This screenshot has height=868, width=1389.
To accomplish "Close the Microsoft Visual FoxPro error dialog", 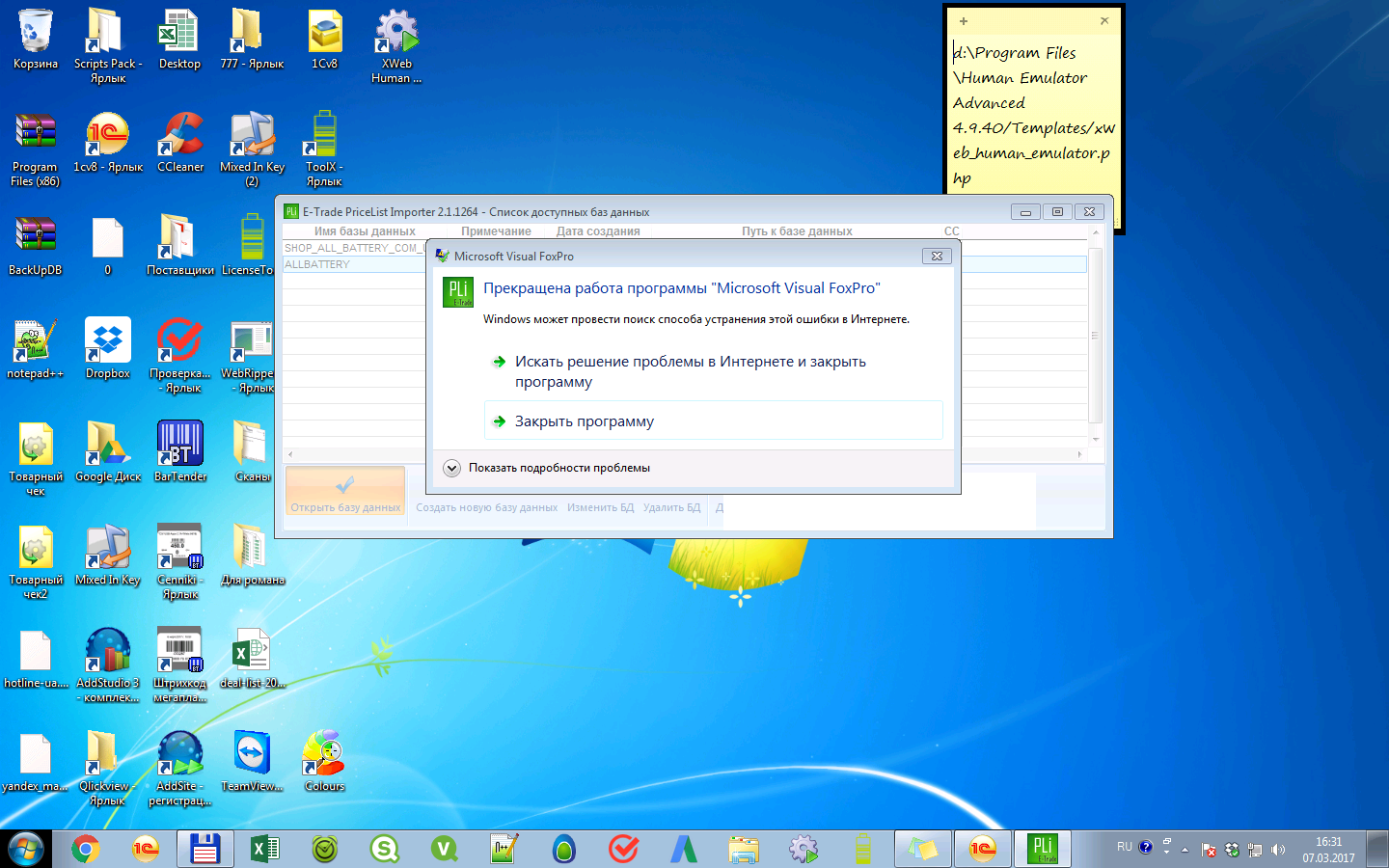I will pos(937,256).
